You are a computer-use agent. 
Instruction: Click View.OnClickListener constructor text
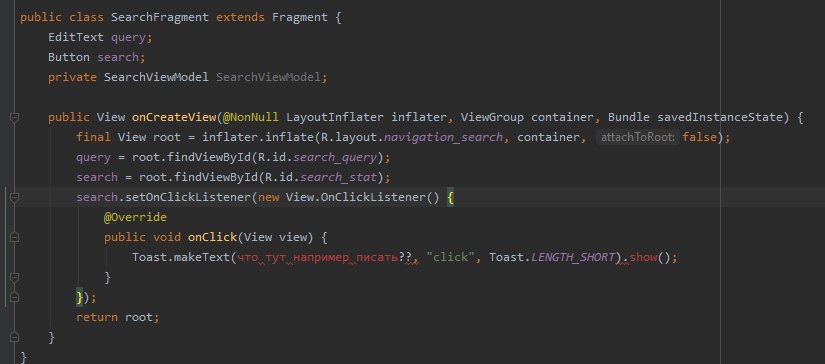[x=363, y=197]
